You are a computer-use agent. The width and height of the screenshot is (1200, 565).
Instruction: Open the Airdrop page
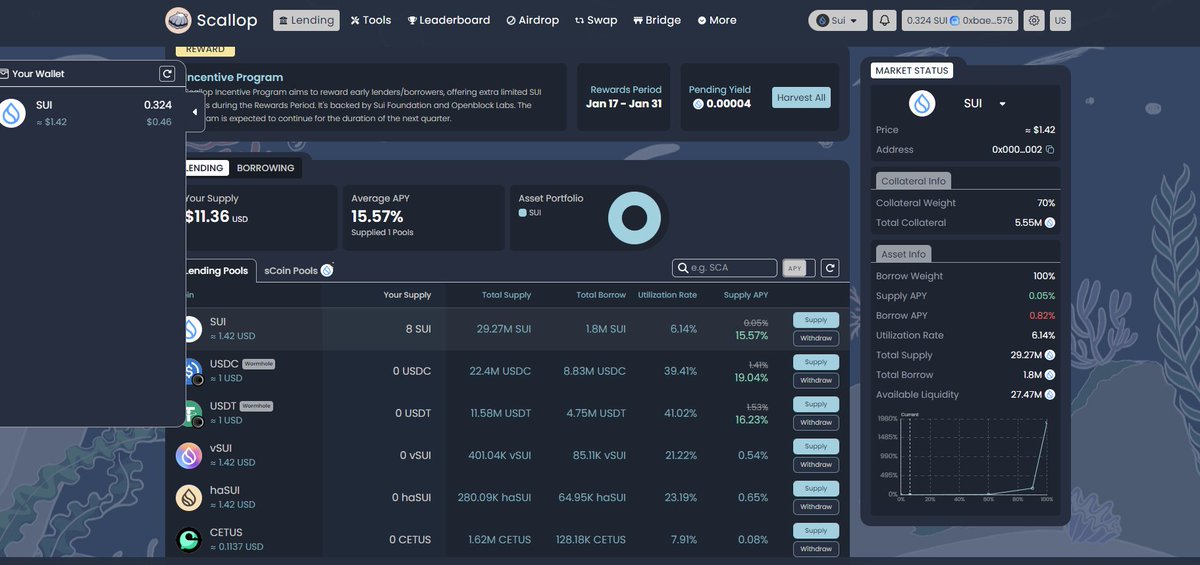coord(533,20)
